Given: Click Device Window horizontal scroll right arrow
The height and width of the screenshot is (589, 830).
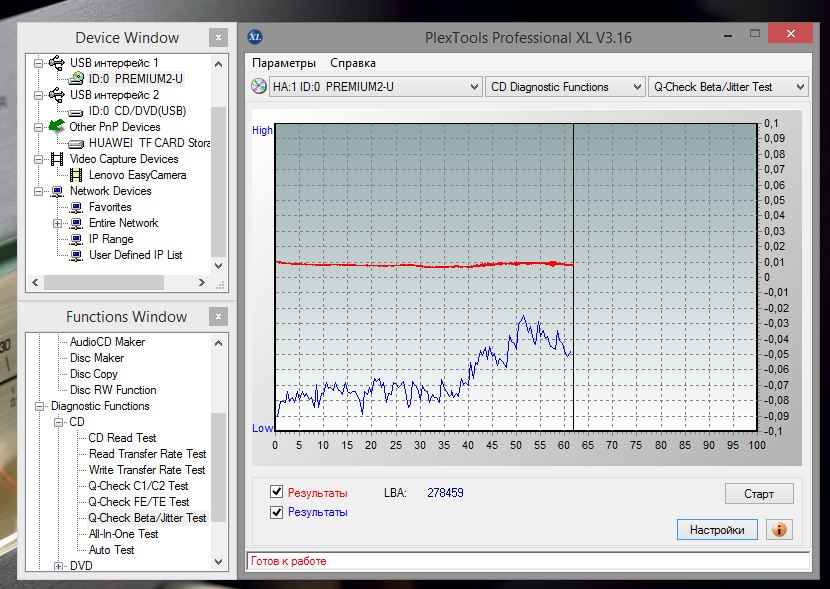Looking at the screenshot, I should [x=202, y=283].
